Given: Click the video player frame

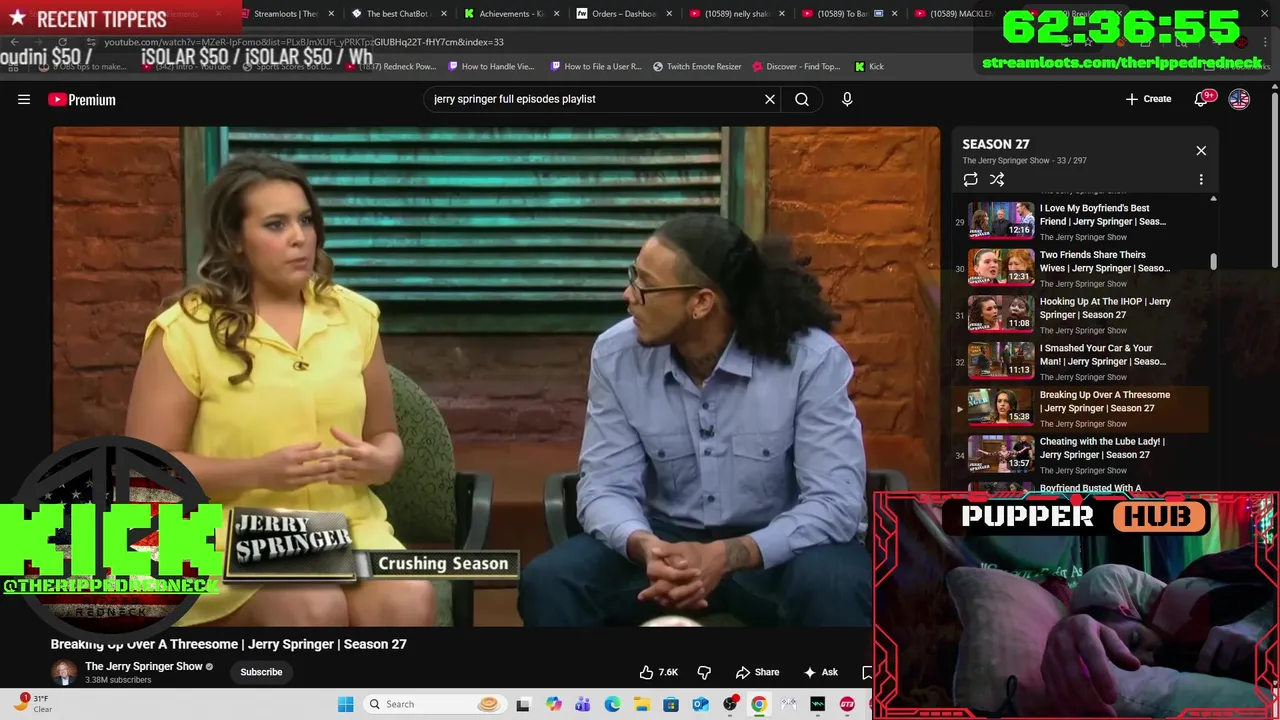Looking at the screenshot, I should [x=496, y=376].
